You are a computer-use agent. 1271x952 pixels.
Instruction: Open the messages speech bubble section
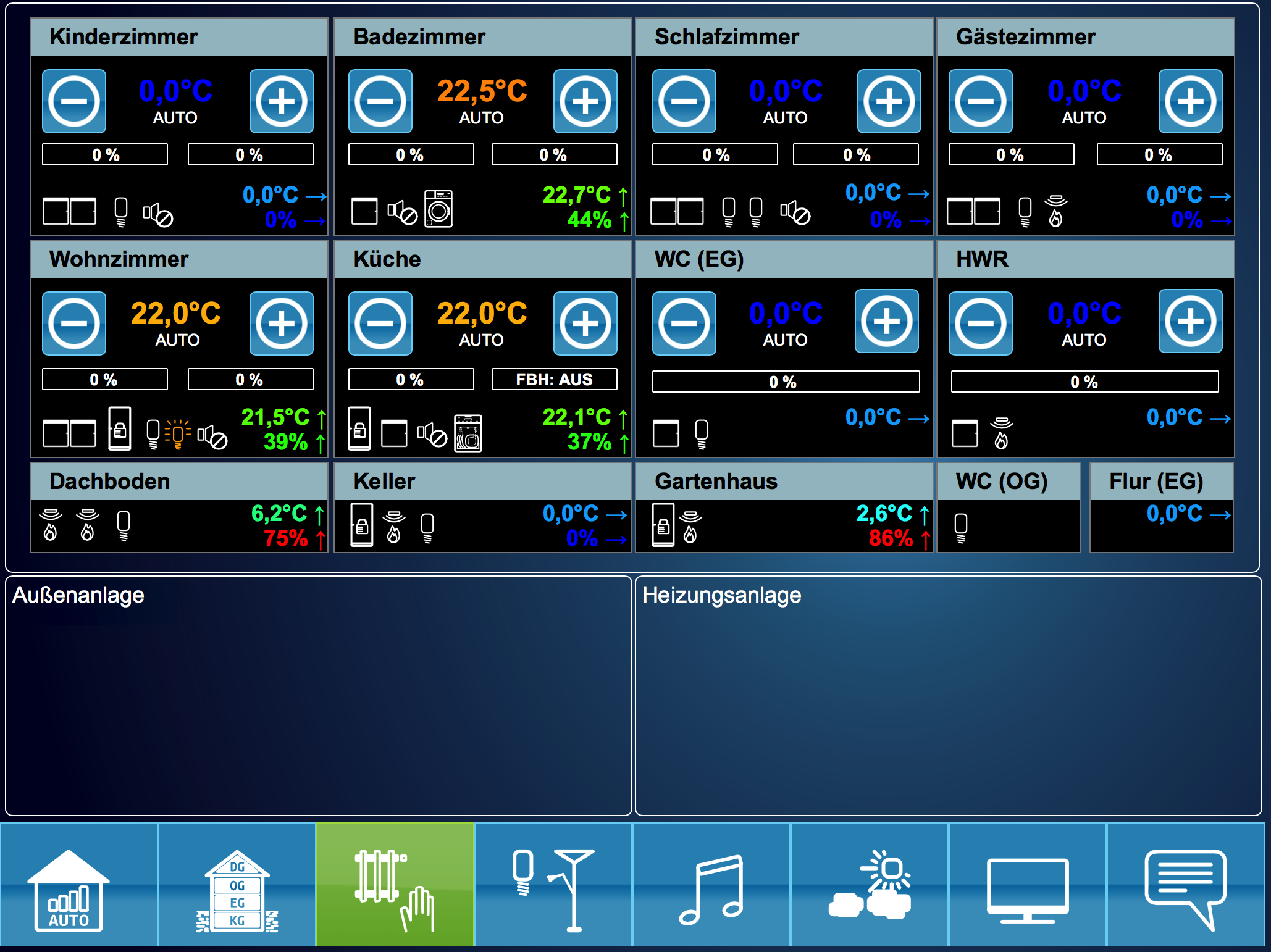coord(1186,884)
